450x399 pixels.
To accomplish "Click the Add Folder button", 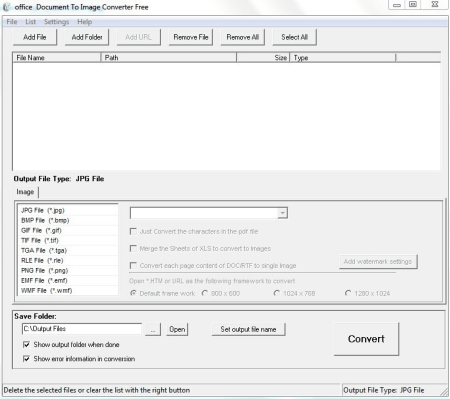I will [x=87, y=37].
